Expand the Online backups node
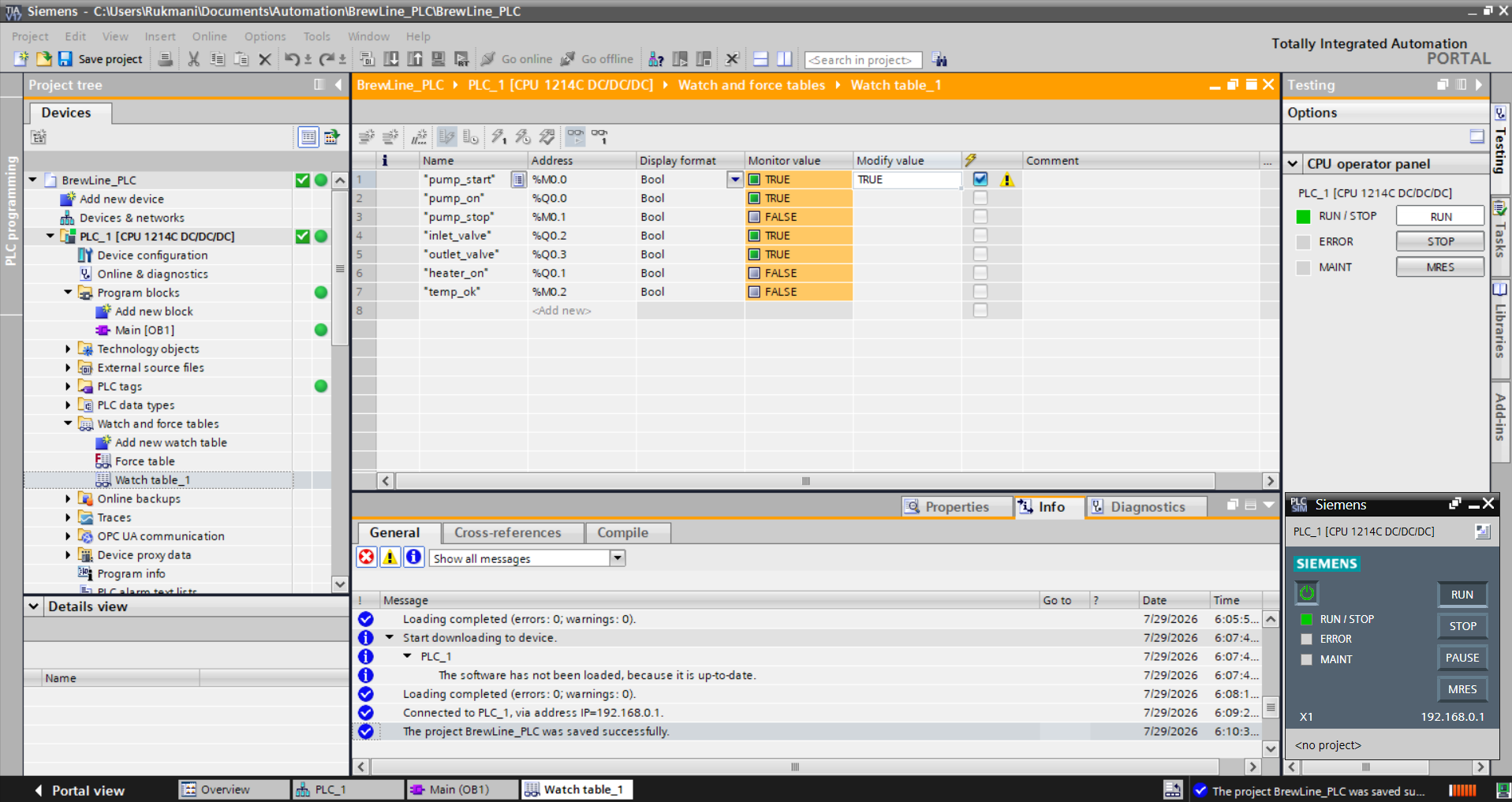Image resolution: width=1512 pixels, height=802 pixels. [x=68, y=498]
